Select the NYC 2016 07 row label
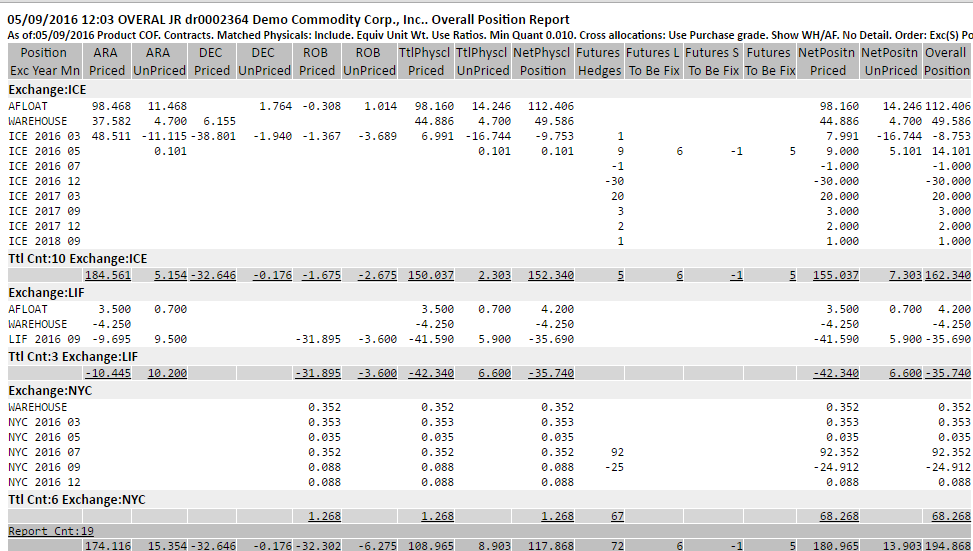Image resolution: width=973 pixels, height=551 pixels. click(x=44, y=452)
